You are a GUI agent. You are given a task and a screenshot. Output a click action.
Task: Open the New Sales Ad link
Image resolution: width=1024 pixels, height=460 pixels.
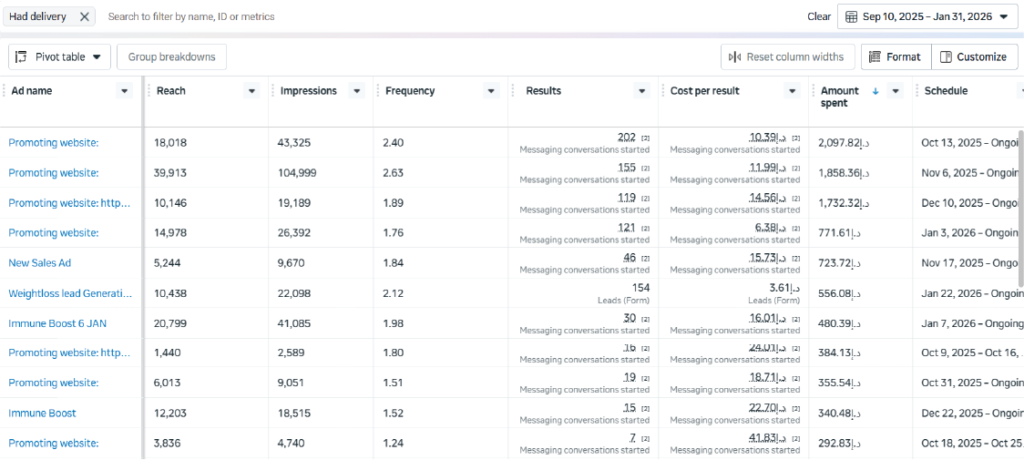(40, 263)
